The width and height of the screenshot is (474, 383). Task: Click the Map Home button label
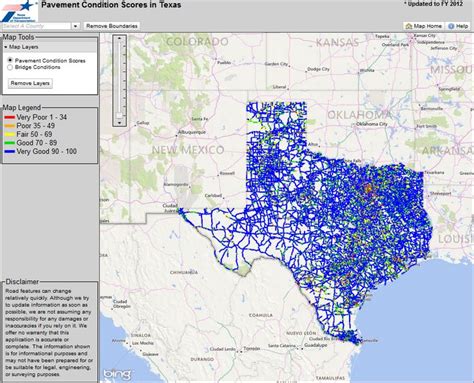point(428,26)
